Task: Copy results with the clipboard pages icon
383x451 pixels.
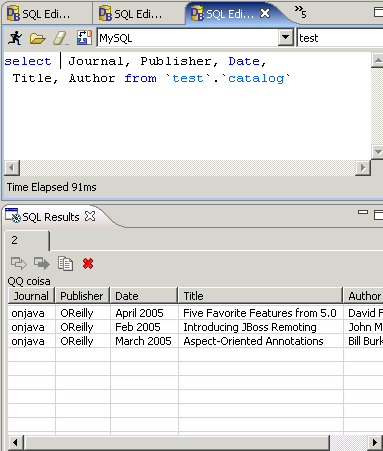Action: [x=65, y=263]
